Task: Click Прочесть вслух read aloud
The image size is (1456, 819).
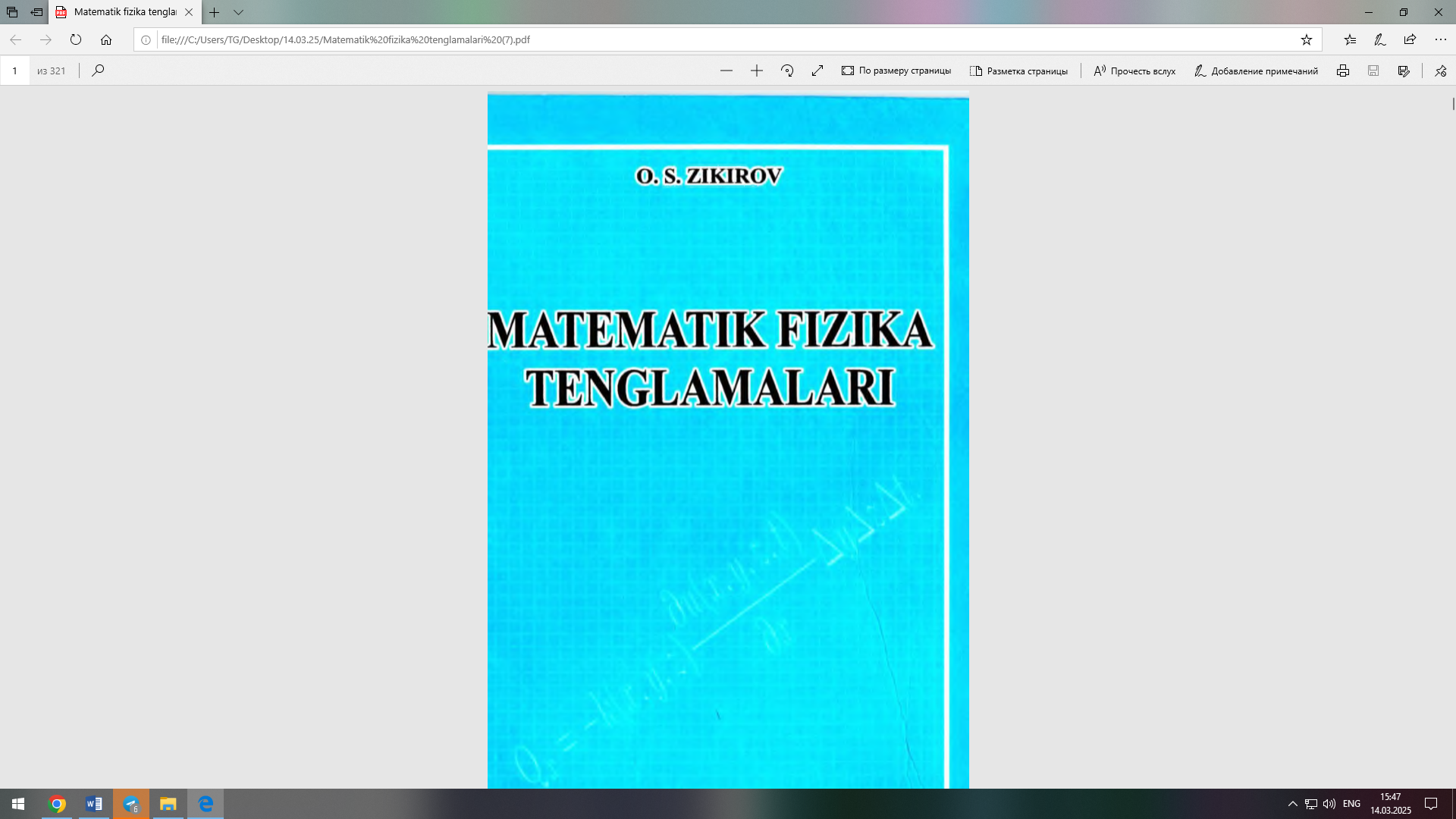Action: (x=1134, y=71)
